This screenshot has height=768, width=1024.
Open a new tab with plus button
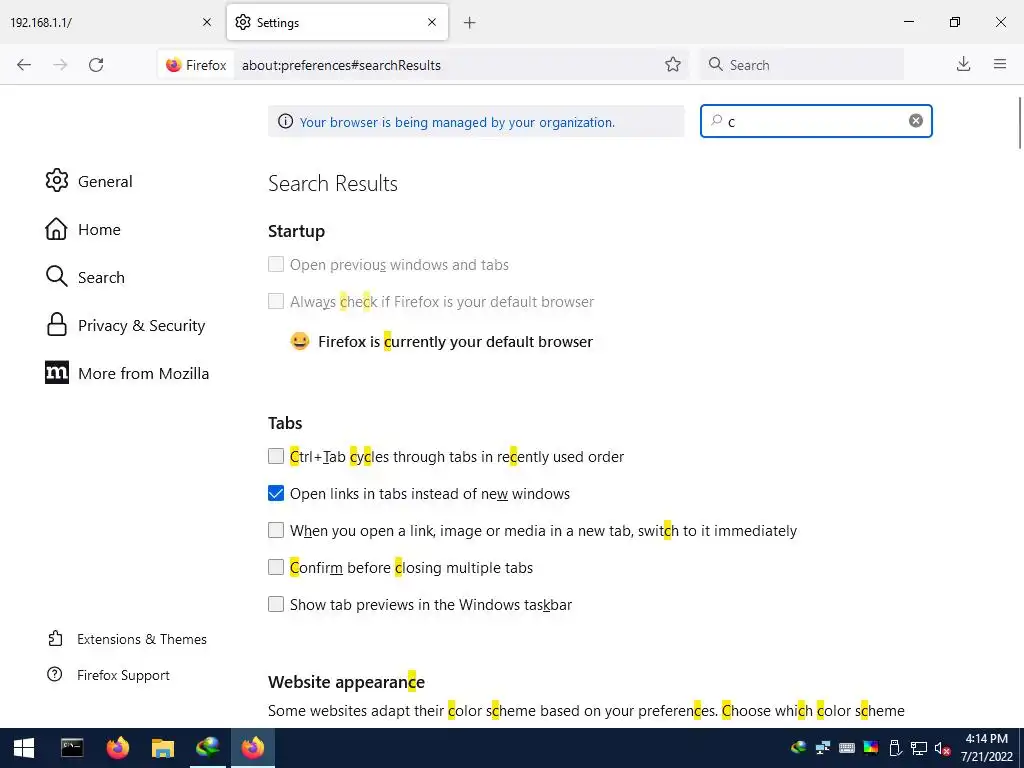pos(470,23)
